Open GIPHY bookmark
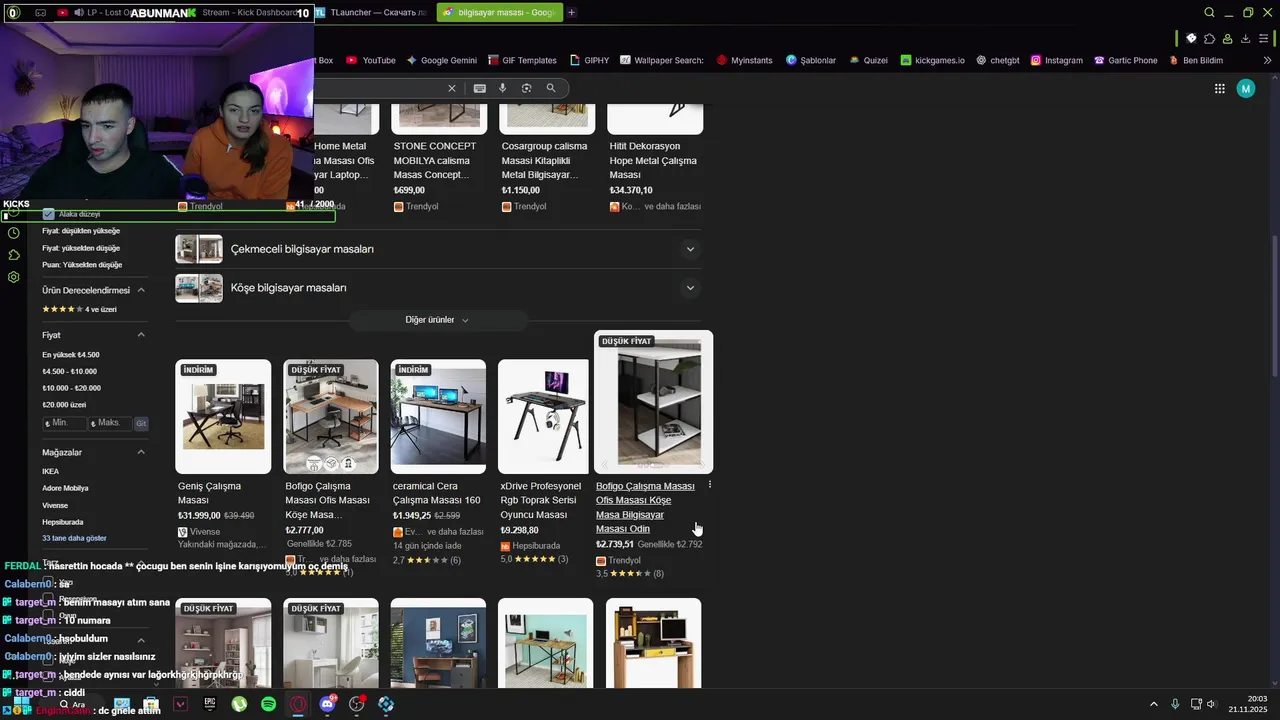This screenshot has height=720, width=1280. [589, 60]
